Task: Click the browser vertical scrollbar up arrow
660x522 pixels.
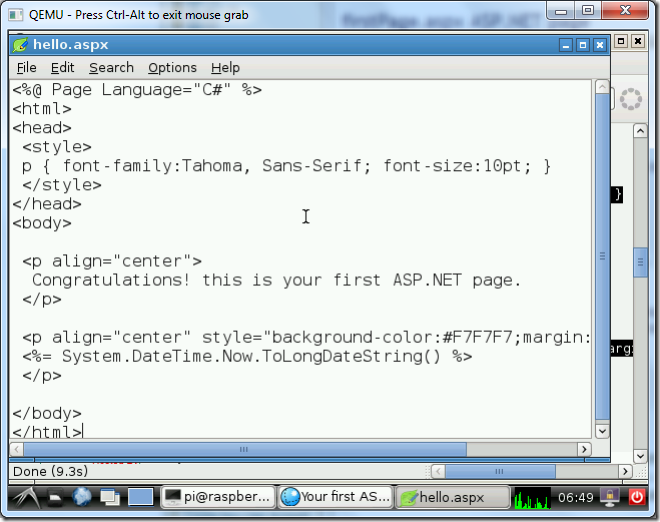Action: (x=640, y=131)
